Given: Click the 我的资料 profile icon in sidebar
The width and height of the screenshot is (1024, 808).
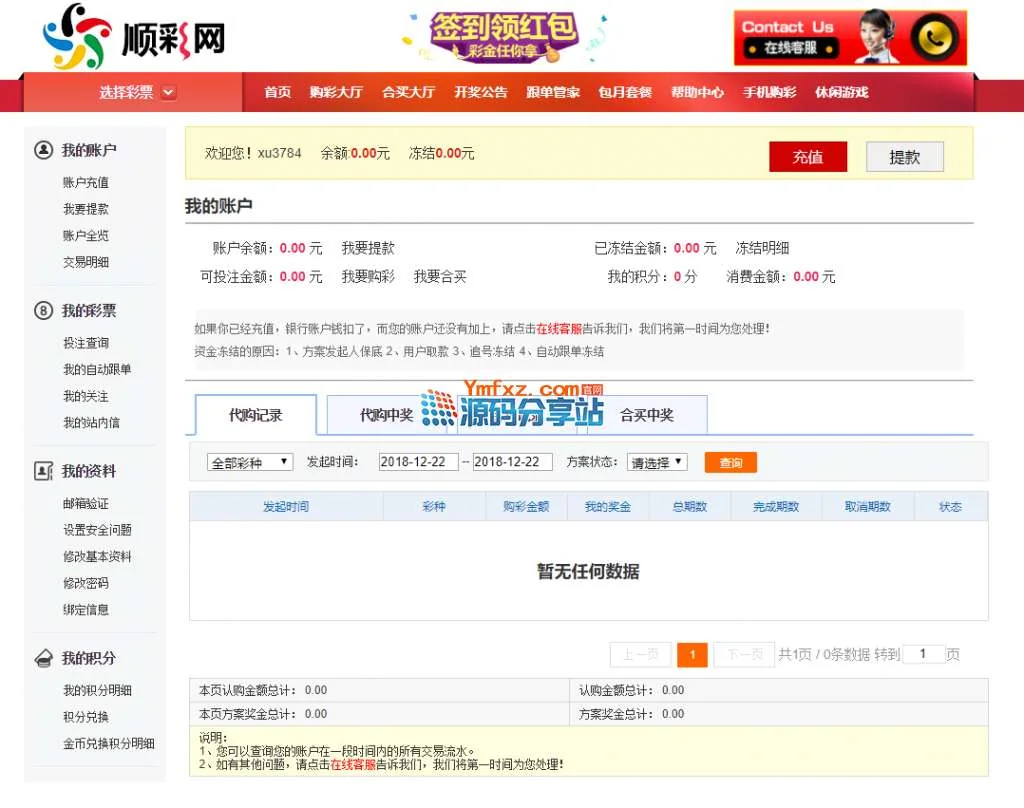Looking at the screenshot, I should [x=43, y=471].
